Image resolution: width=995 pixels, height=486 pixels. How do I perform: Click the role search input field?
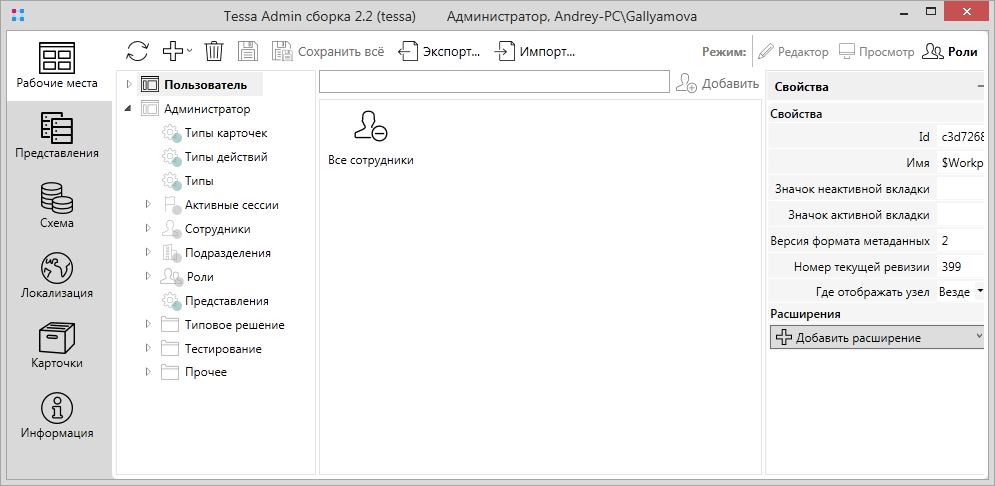(x=494, y=82)
